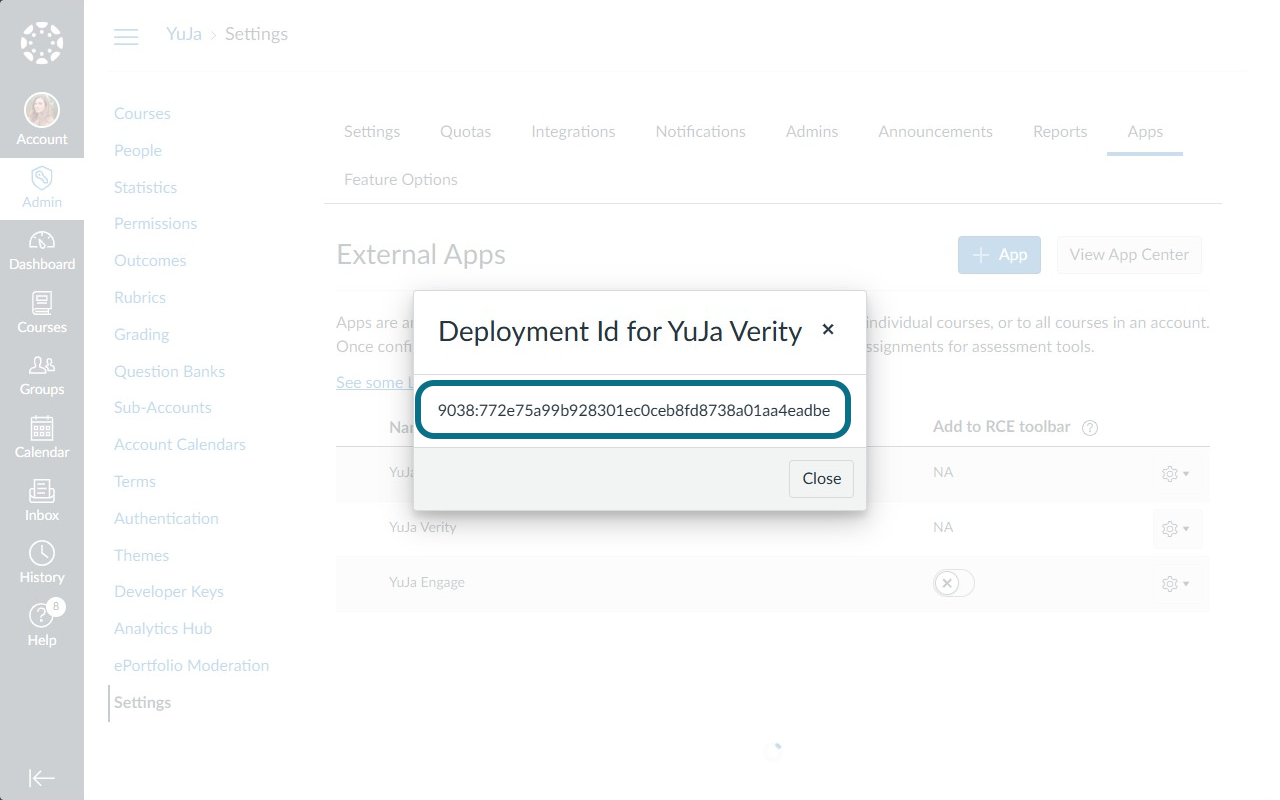The height and width of the screenshot is (800, 1280).
Task: Click the Close button in dialog
Action: [x=821, y=478]
